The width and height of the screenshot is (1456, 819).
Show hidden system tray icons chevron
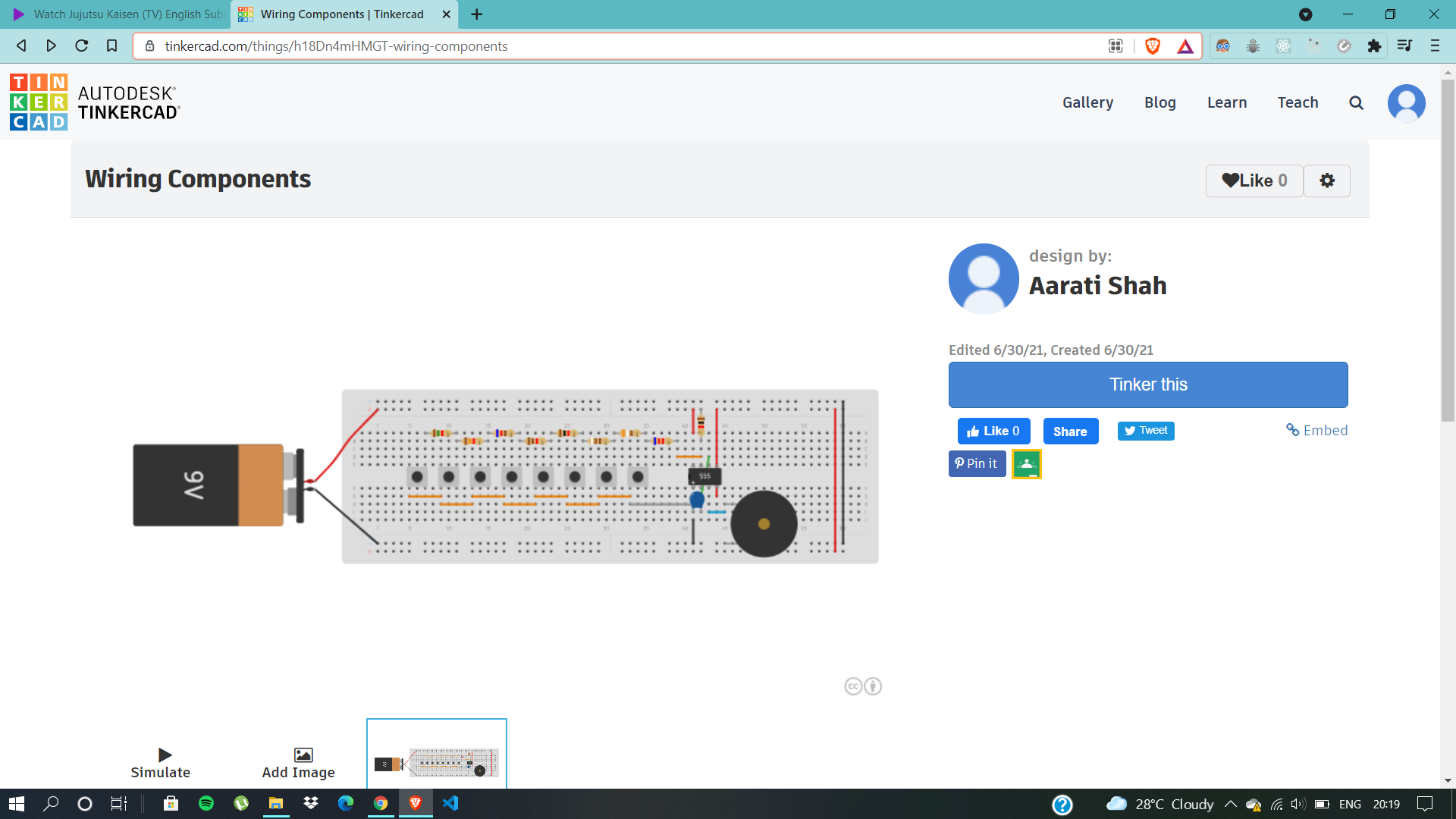[x=1230, y=804]
